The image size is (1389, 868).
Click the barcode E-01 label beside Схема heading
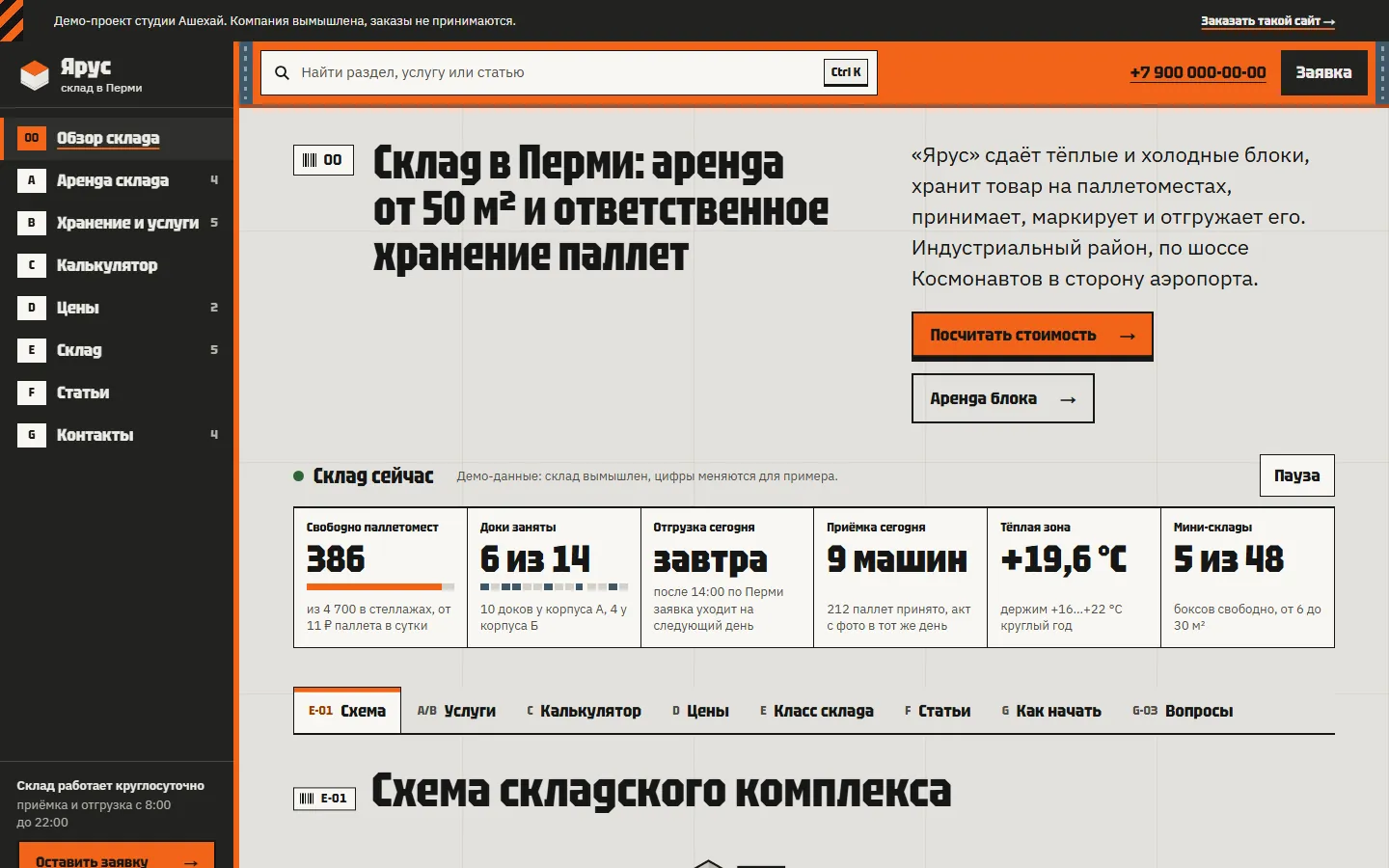tap(324, 799)
